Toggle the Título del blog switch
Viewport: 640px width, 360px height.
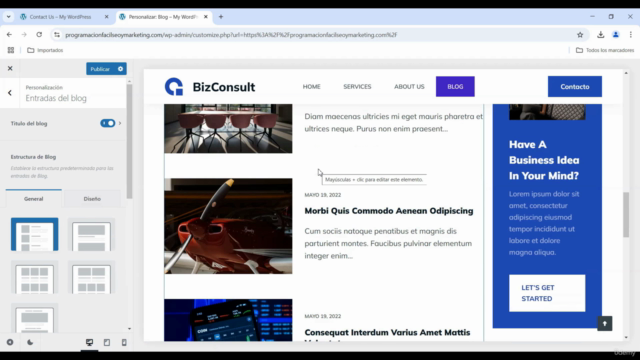[108, 123]
